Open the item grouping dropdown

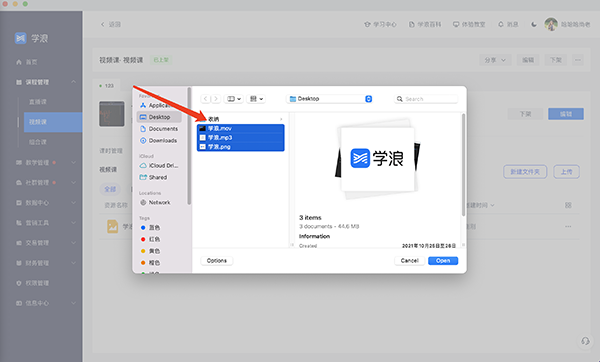click(256, 99)
